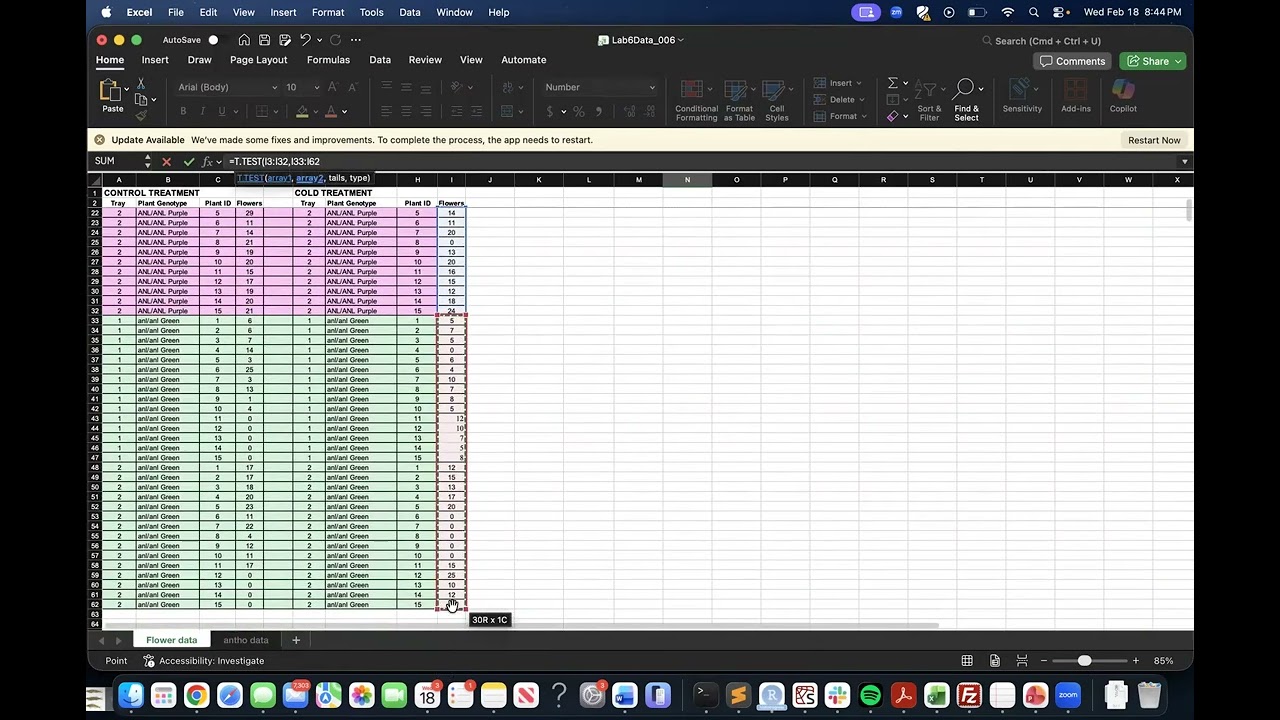Click the Restart Now button
The image size is (1280, 720).
[x=1154, y=140]
